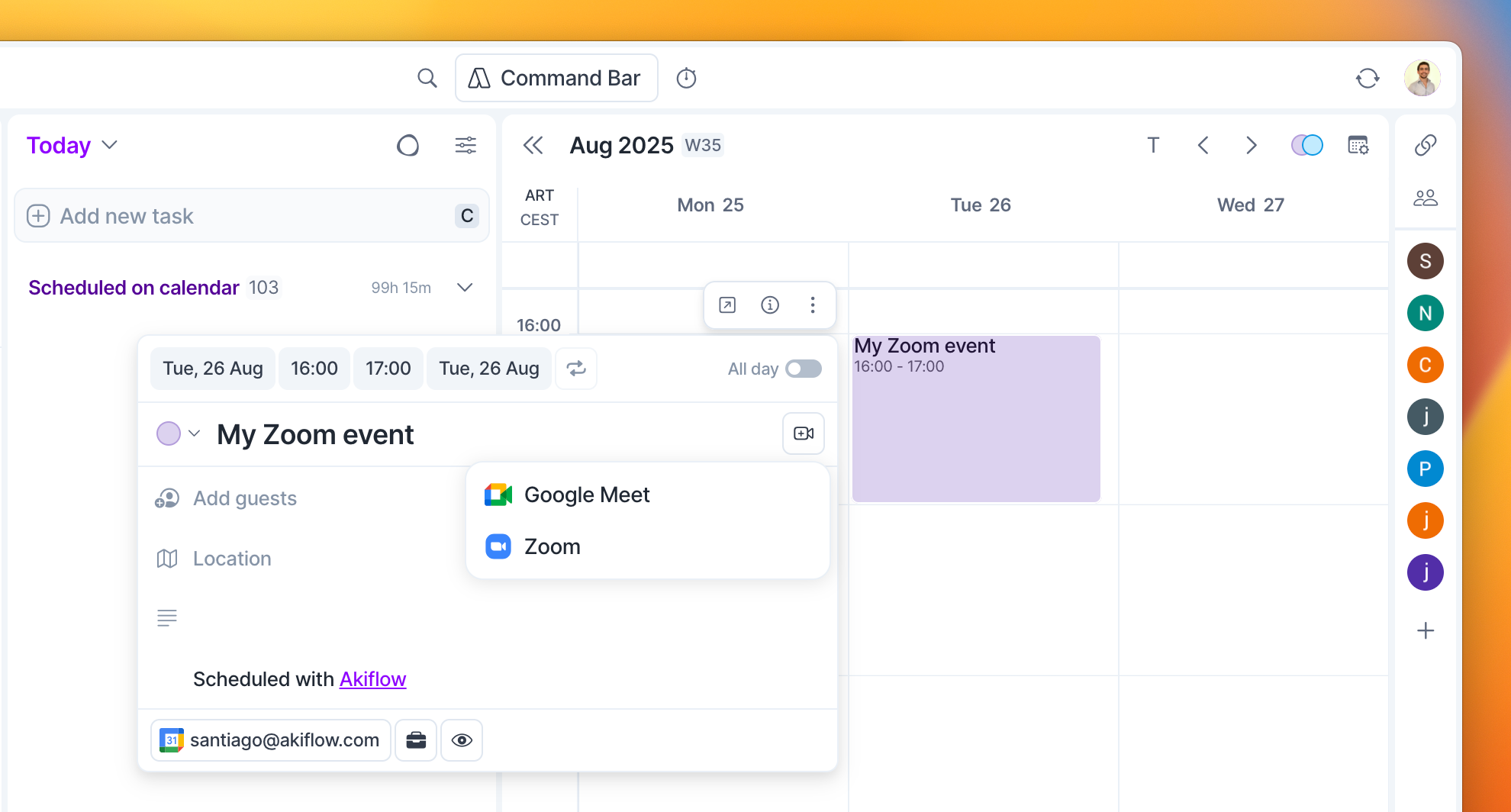
Task: Open the search magnifier icon
Action: click(x=427, y=78)
